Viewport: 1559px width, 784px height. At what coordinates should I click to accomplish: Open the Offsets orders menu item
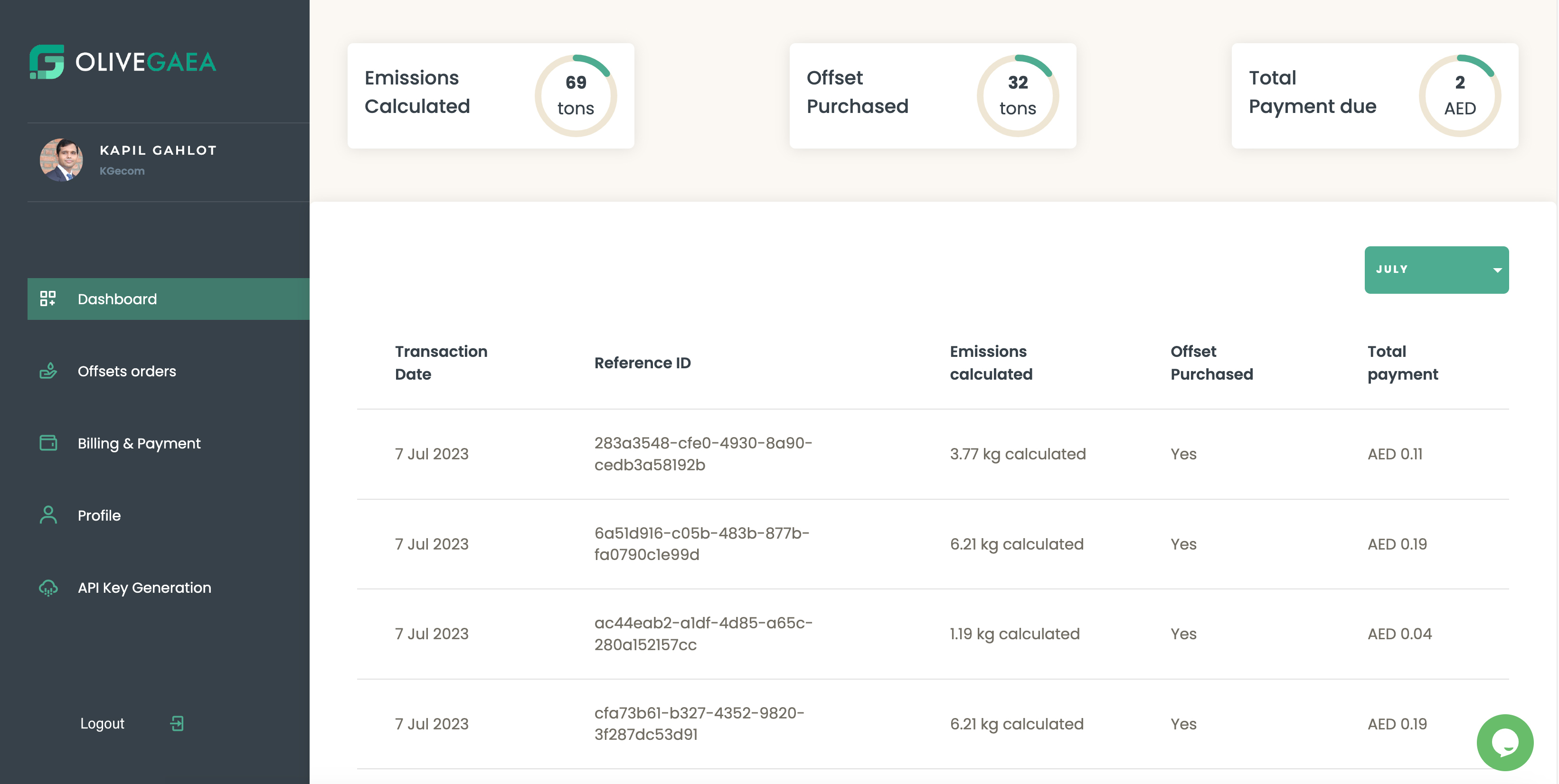126,371
